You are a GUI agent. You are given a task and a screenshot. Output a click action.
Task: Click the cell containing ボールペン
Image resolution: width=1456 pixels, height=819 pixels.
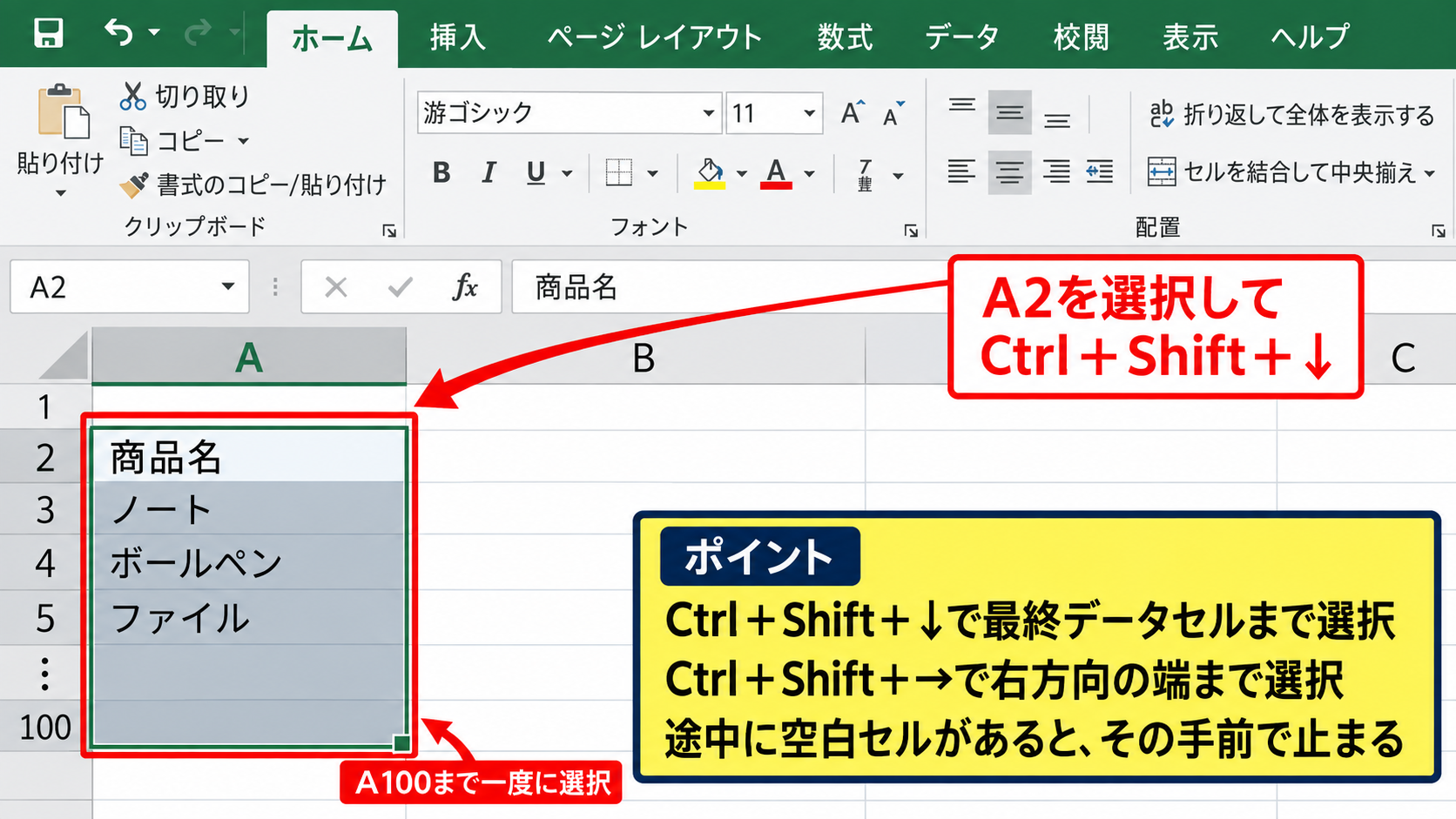coord(249,563)
